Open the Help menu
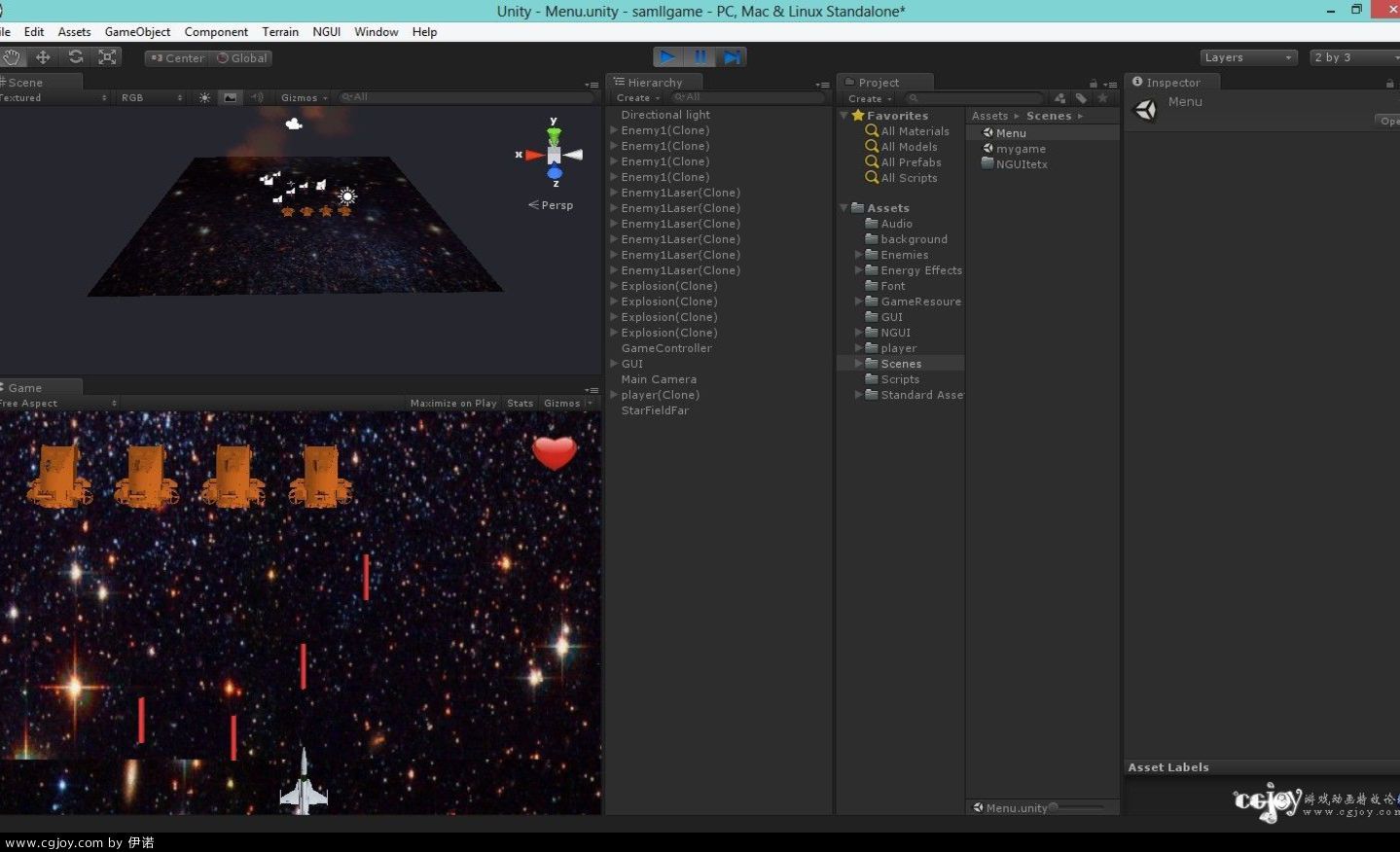 (424, 31)
